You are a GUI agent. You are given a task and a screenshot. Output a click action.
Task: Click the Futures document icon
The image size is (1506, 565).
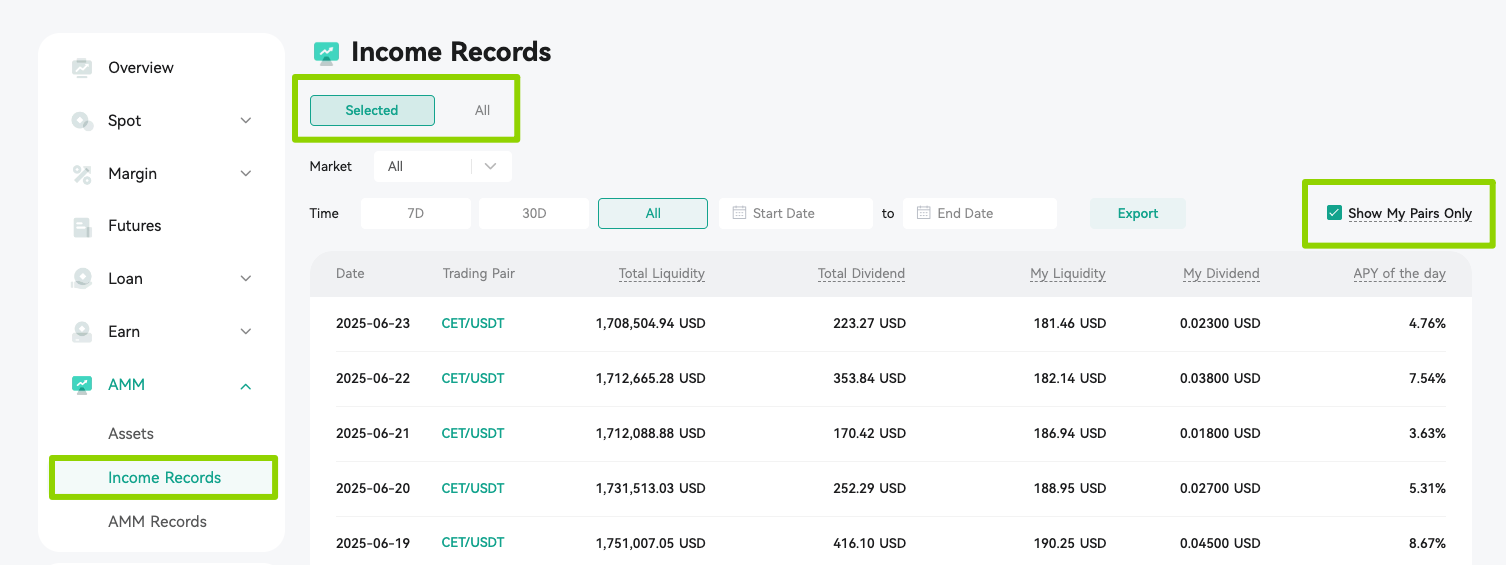pyautogui.click(x=82, y=226)
